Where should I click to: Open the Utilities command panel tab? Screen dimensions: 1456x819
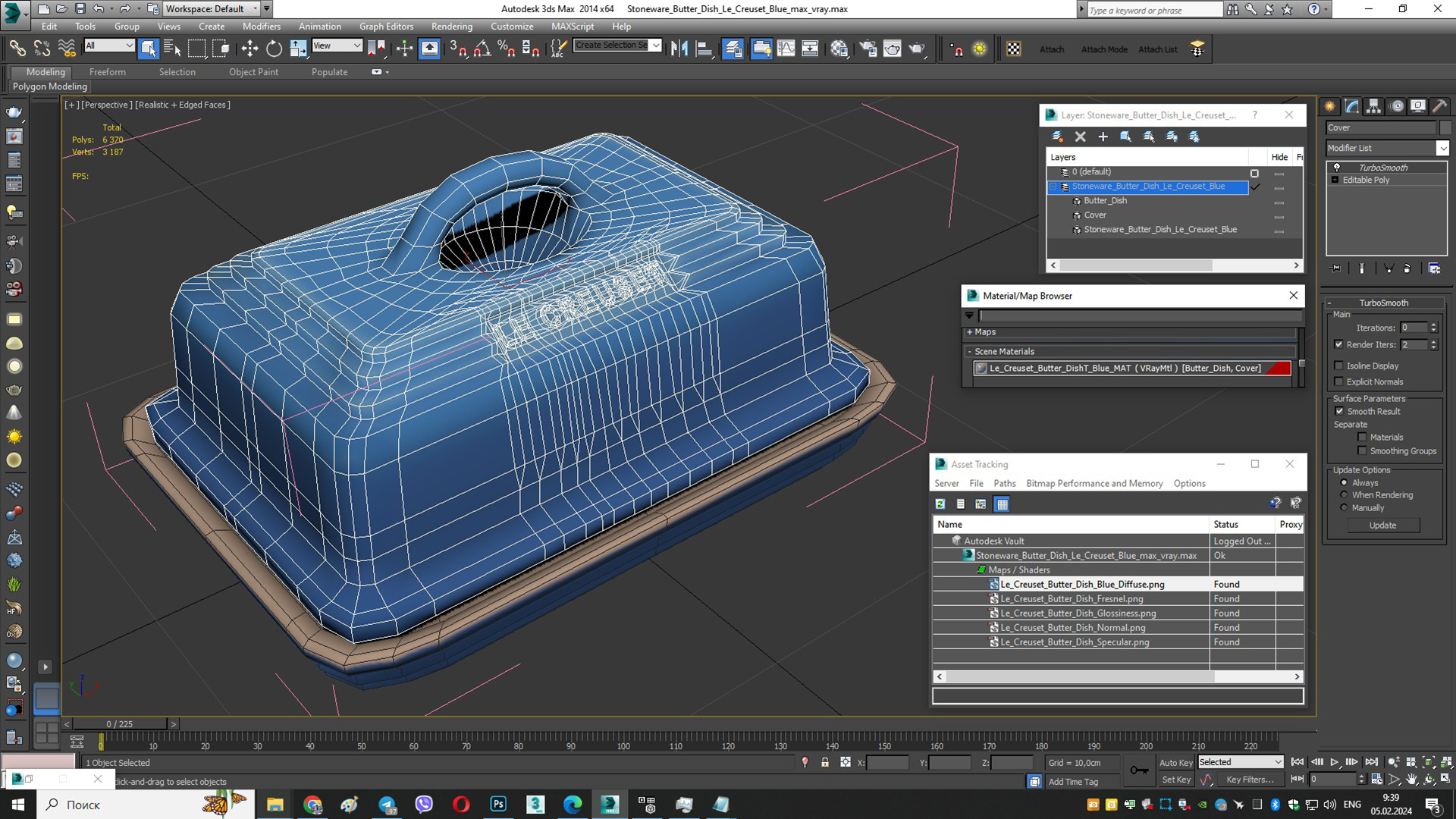pyautogui.click(x=1440, y=106)
